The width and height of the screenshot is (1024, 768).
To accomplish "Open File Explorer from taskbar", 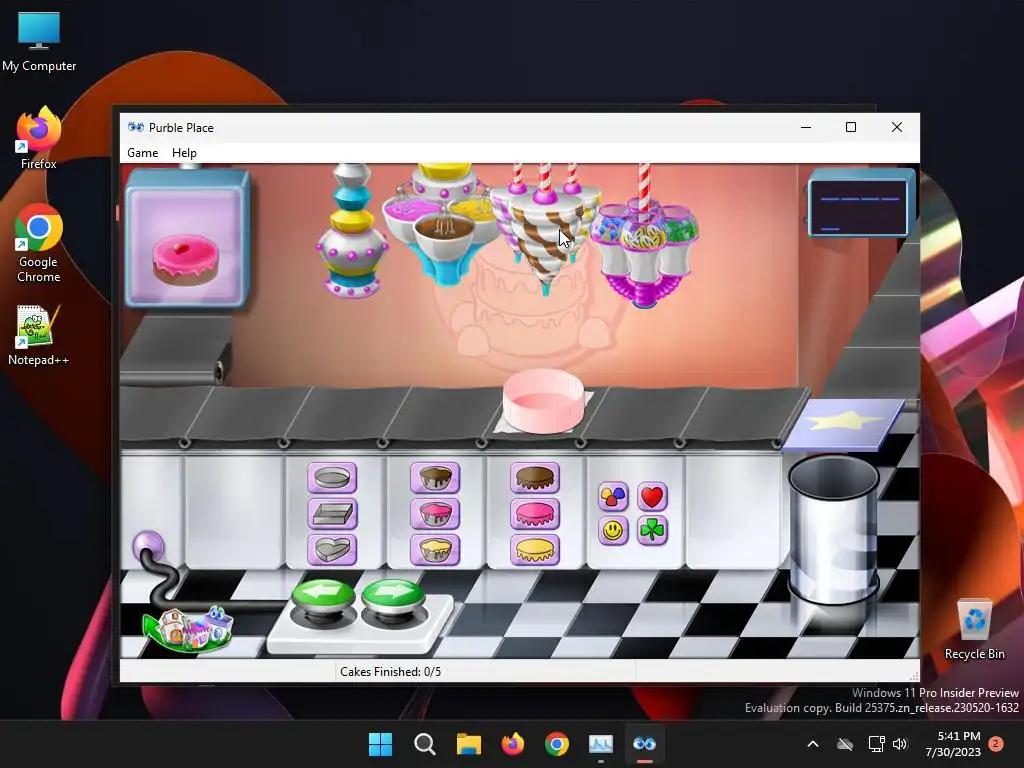I will [x=468, y=744].
